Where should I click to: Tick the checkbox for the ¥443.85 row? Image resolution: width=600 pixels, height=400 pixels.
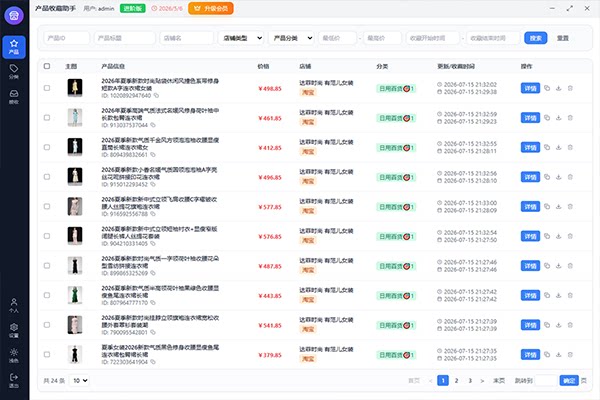click(47, 295)
